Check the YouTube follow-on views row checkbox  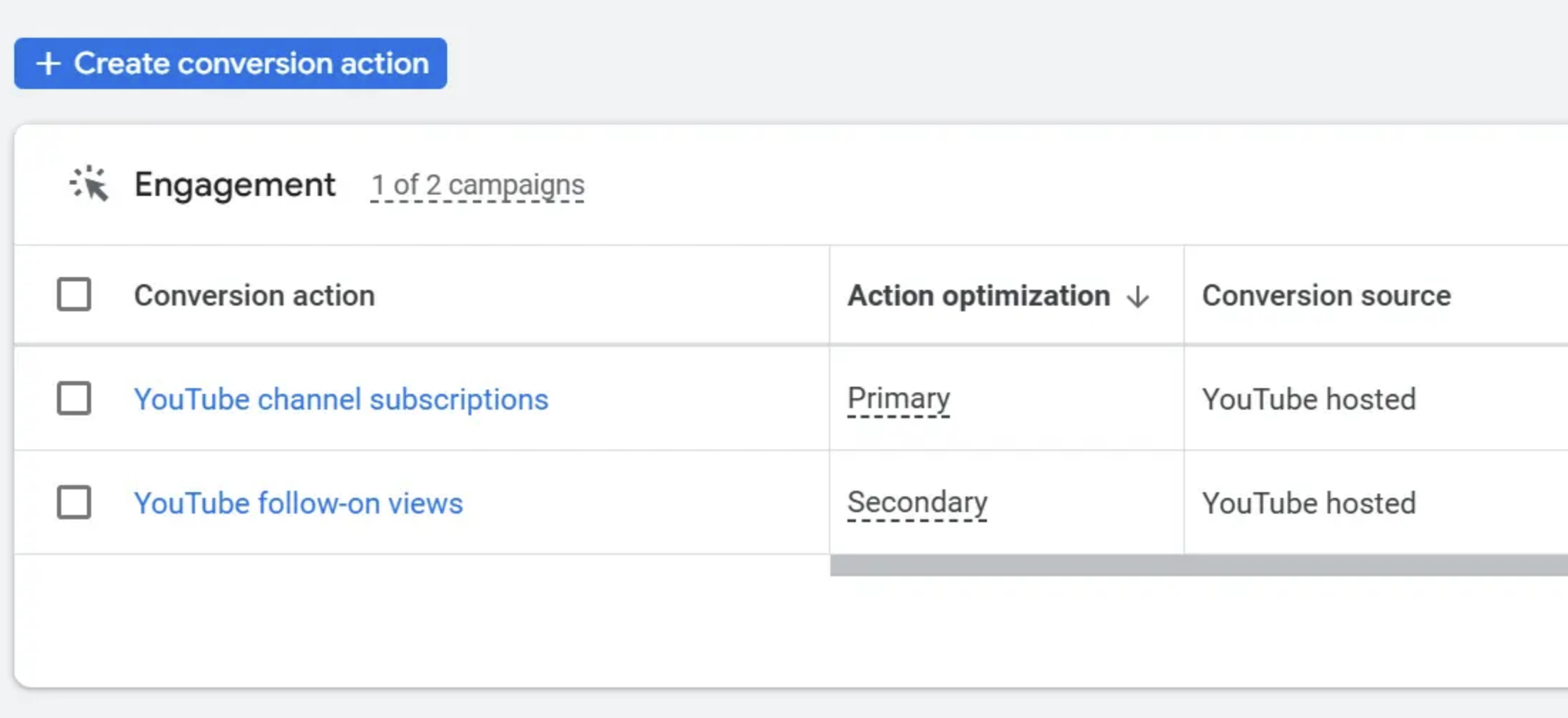74,502
